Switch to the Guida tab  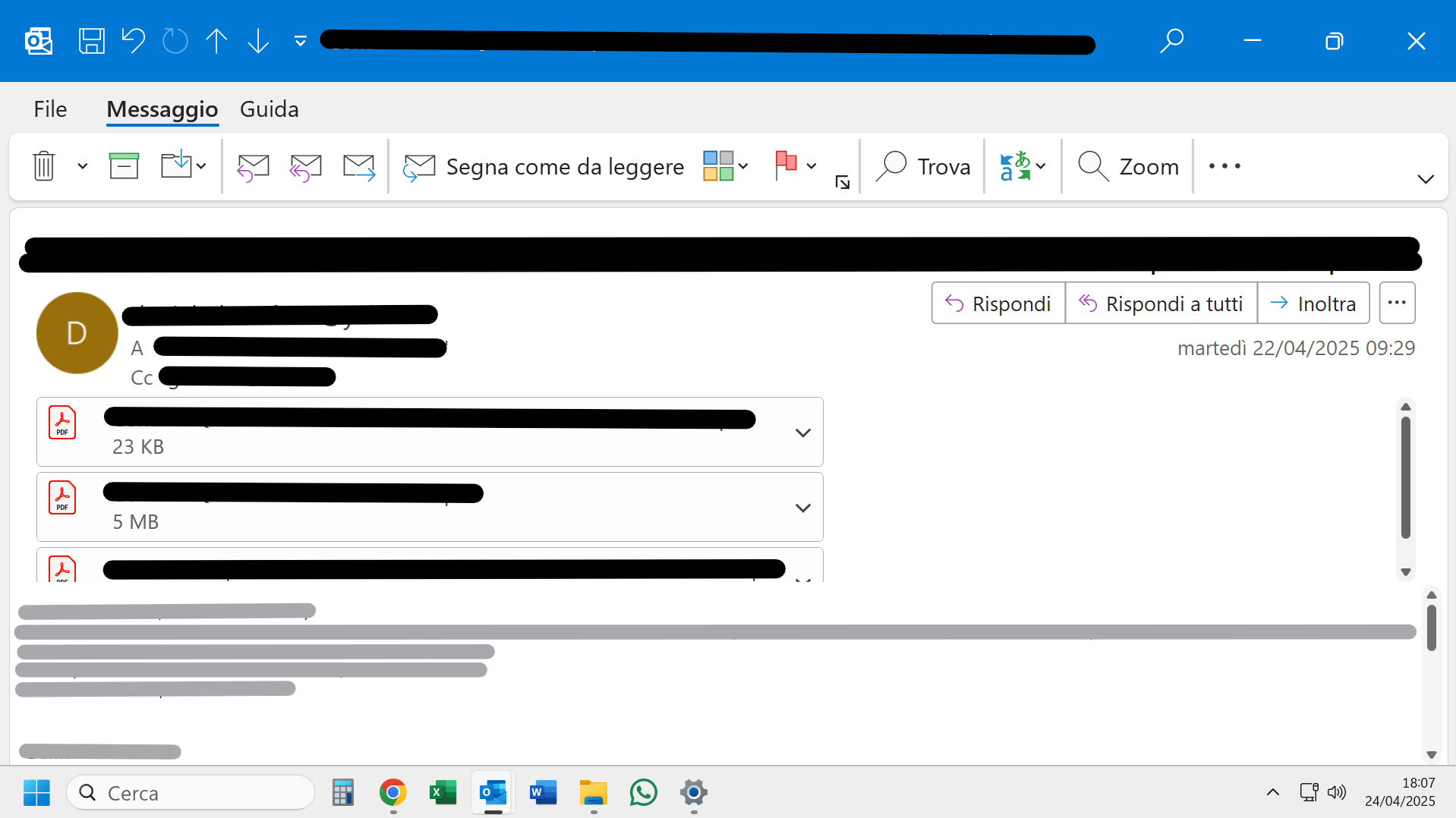pyautogui.click(x=269, y=109)
